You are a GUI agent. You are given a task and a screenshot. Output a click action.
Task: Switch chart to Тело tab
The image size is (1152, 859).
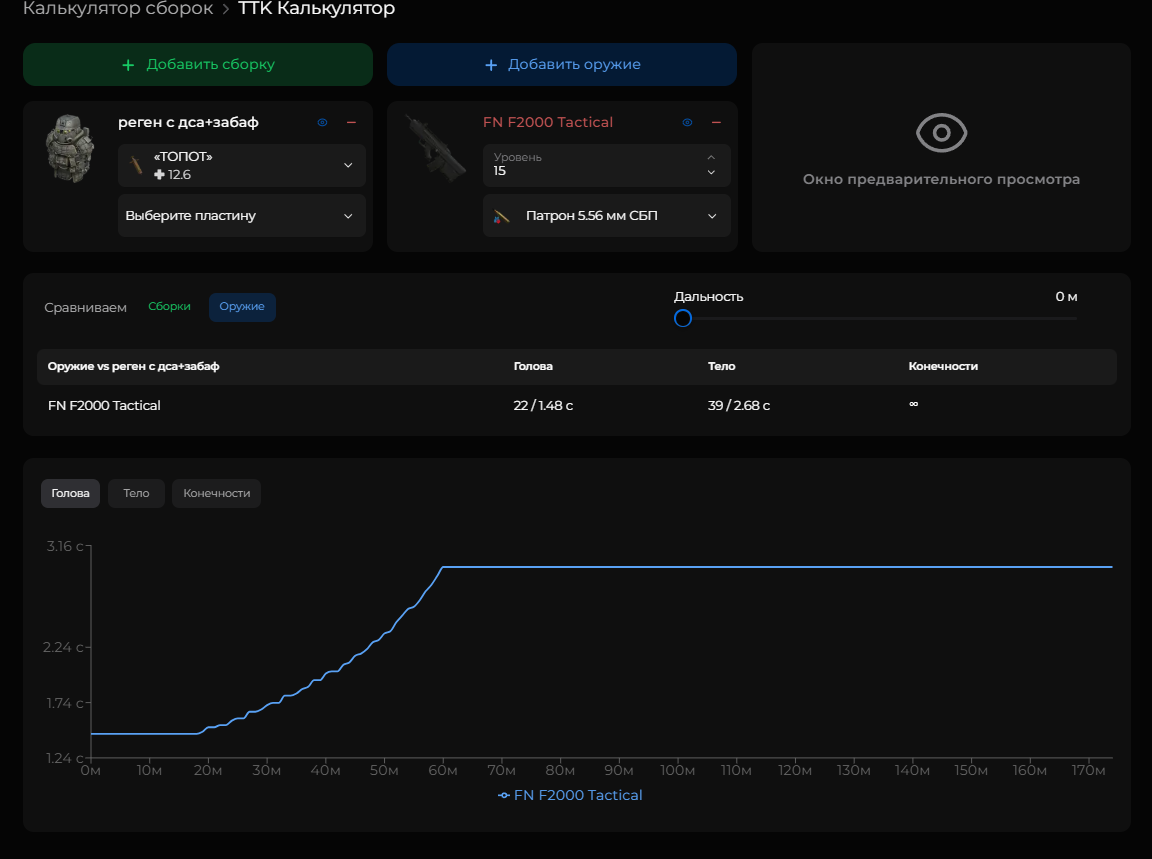tap(136, 494)
